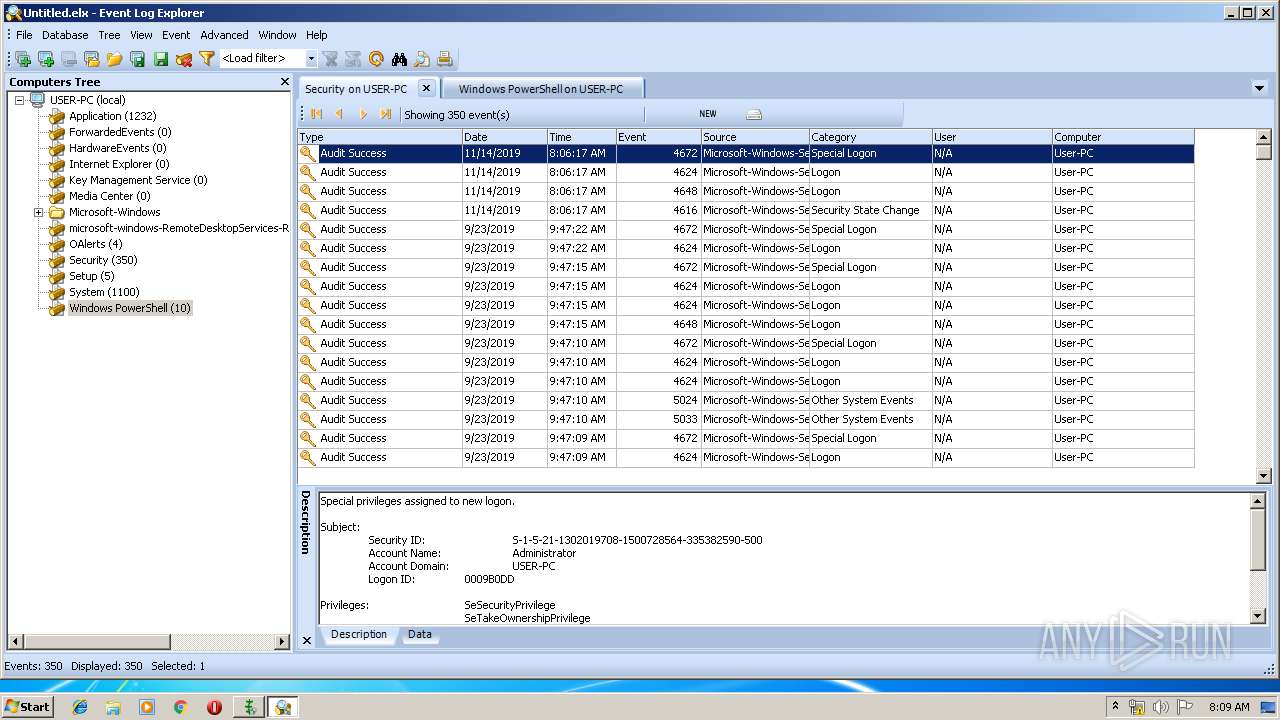Screen dimensions: 1280x720
Task: Open the Tree menu
Action: 109,35
